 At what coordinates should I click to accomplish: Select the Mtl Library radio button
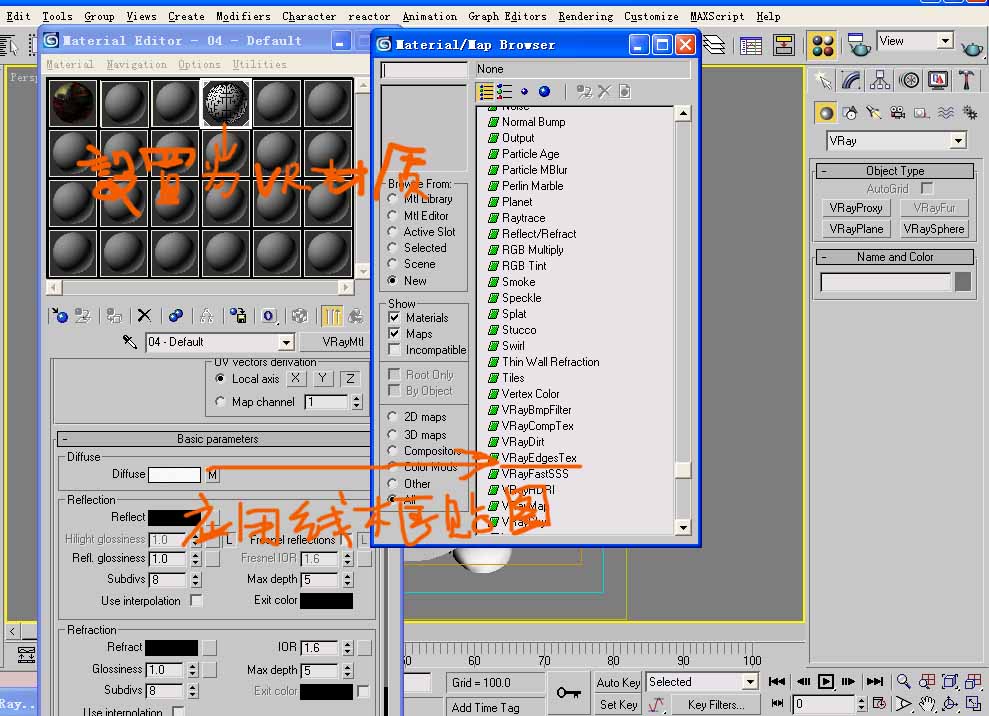[392, 199]
